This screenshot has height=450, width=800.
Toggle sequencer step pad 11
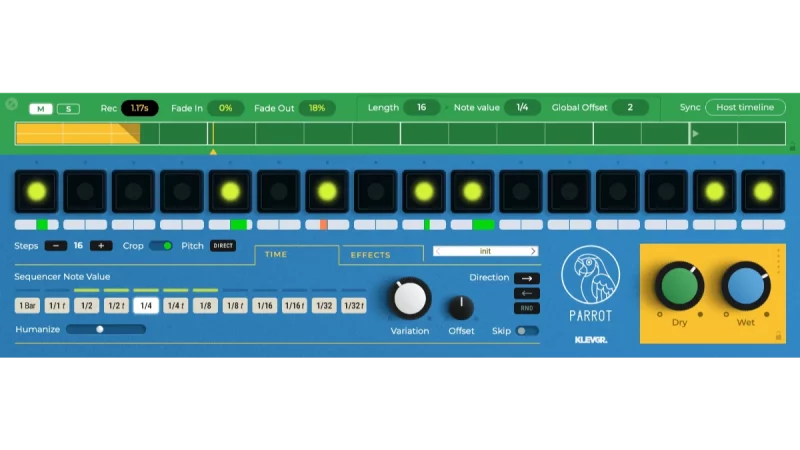pyautogui.click(x=521, y=192)
